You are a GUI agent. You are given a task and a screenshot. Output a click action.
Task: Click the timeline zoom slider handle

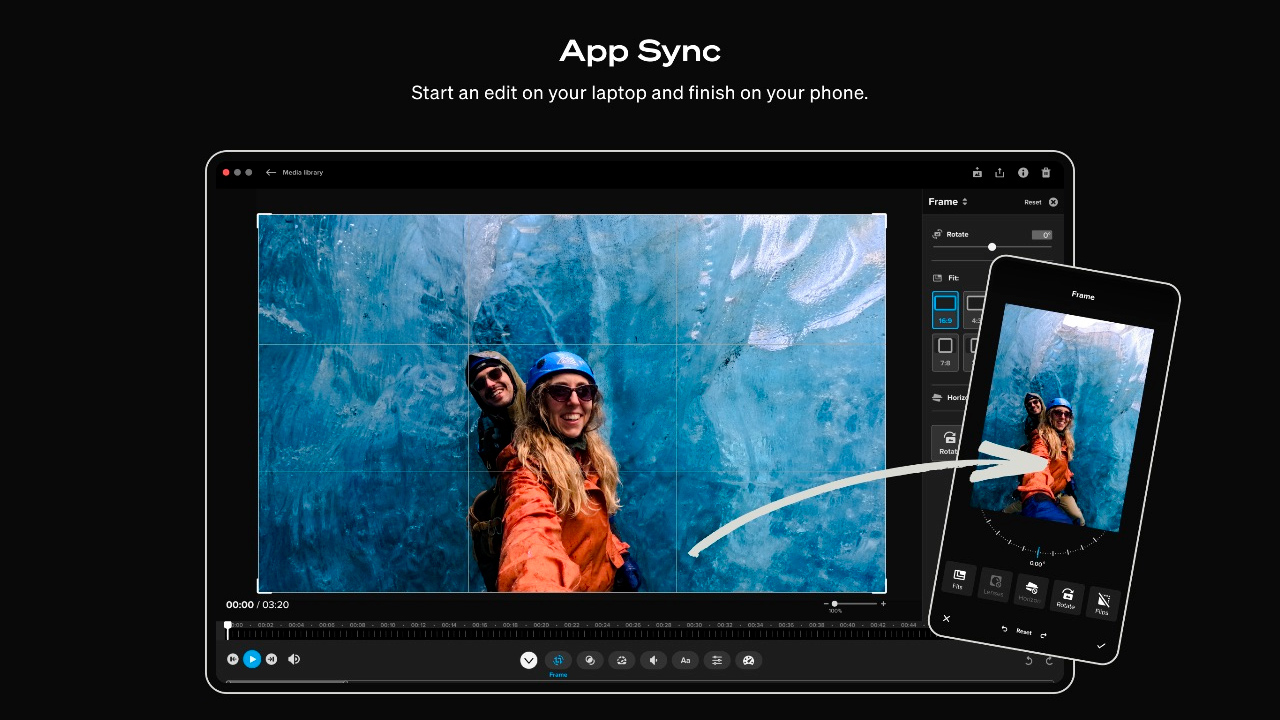(x=835, y=604)
